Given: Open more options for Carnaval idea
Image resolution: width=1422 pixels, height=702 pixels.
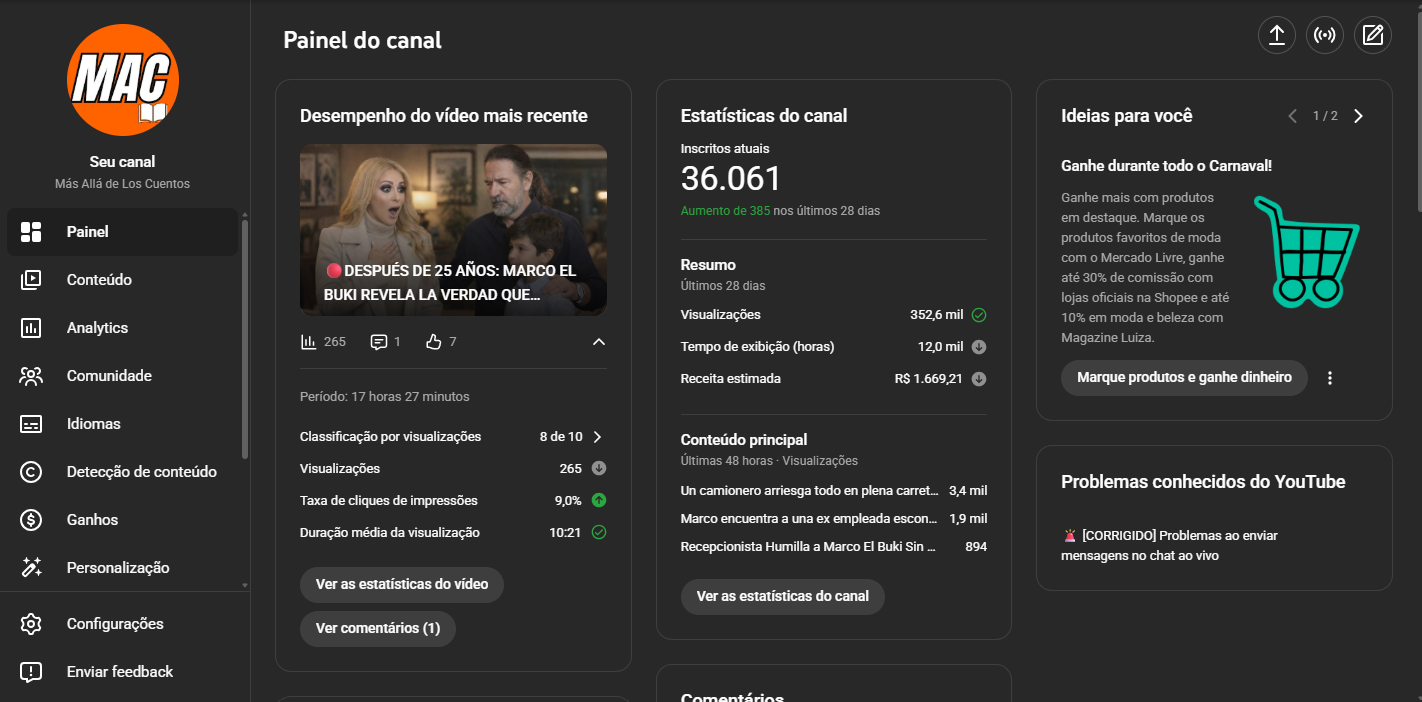Looking at the screenshot, I should pos(1329,378).
